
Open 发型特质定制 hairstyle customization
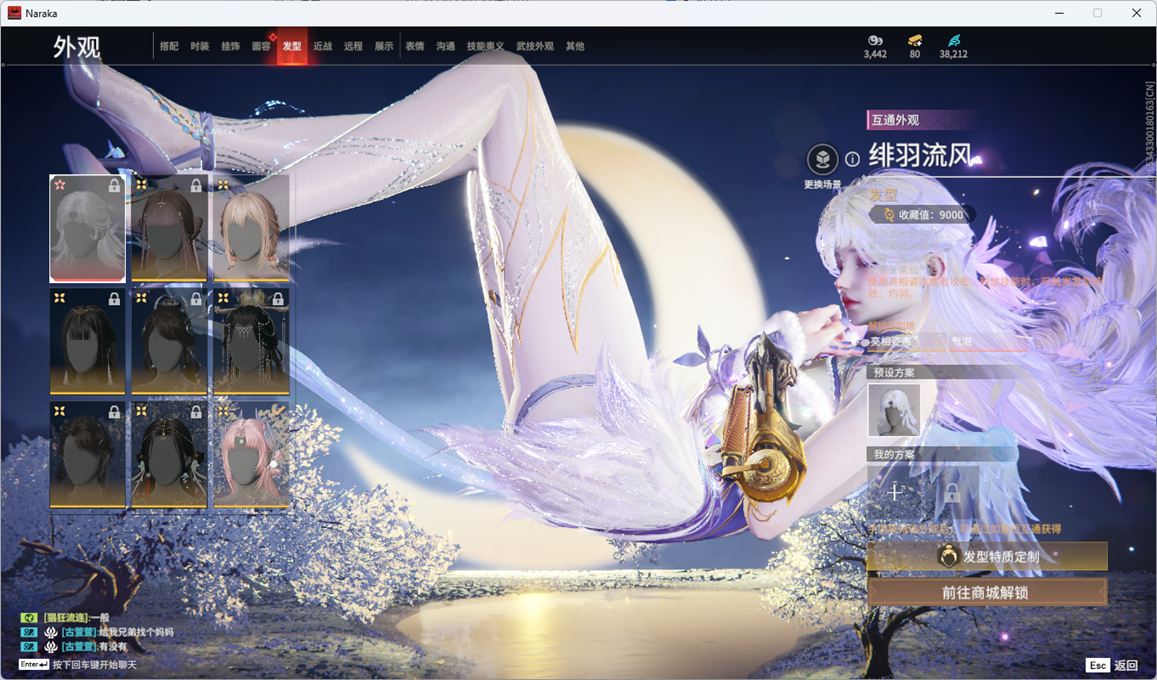coord(987,556)
